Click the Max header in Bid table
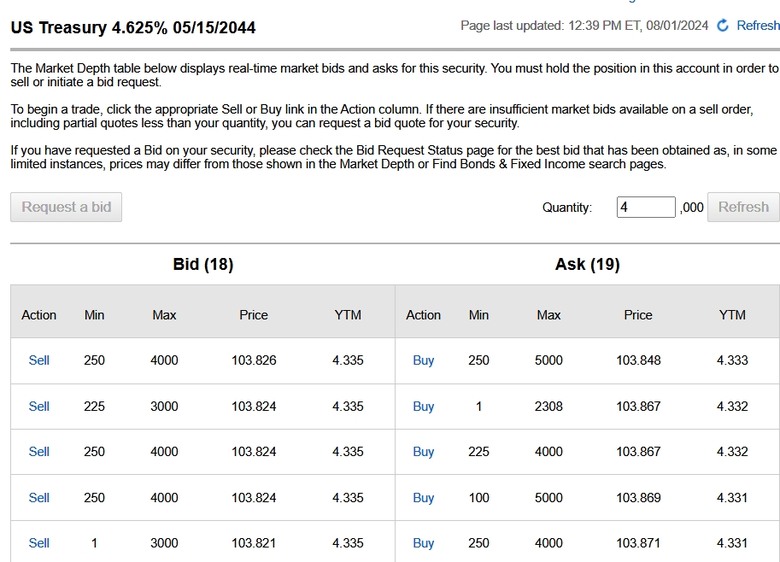This screenshot has width=780, height=562. coord(164,315)
